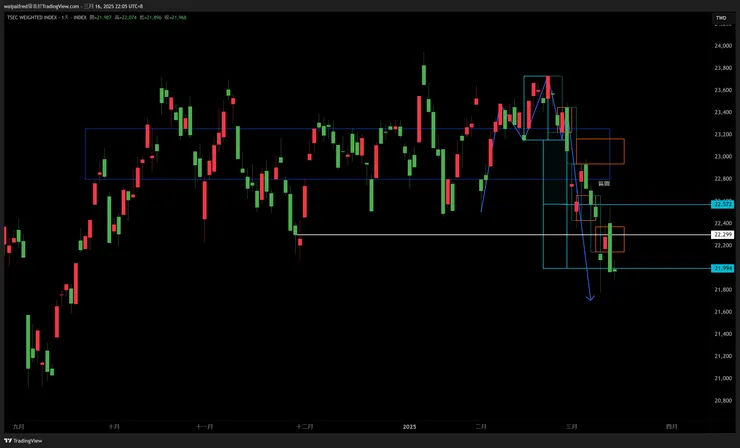740x448 pixels.
Task: Select the 21,994 cyan price label
Action: pyautogui.click(x=723, y=268)
